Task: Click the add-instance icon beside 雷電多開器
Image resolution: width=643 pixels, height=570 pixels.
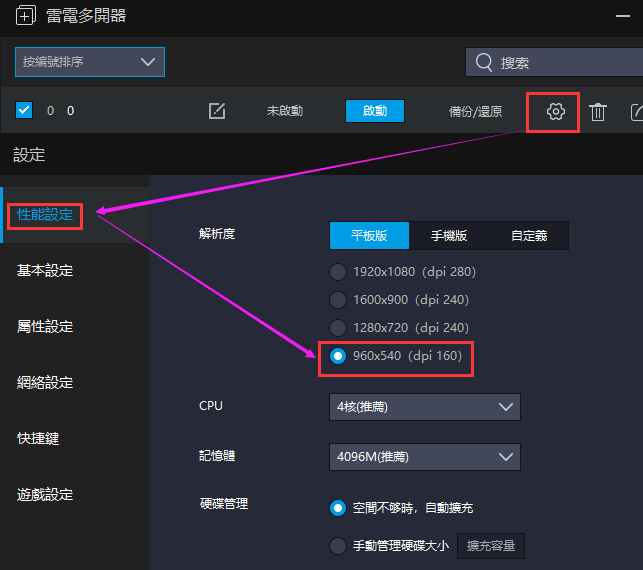Action: (25, 16)
